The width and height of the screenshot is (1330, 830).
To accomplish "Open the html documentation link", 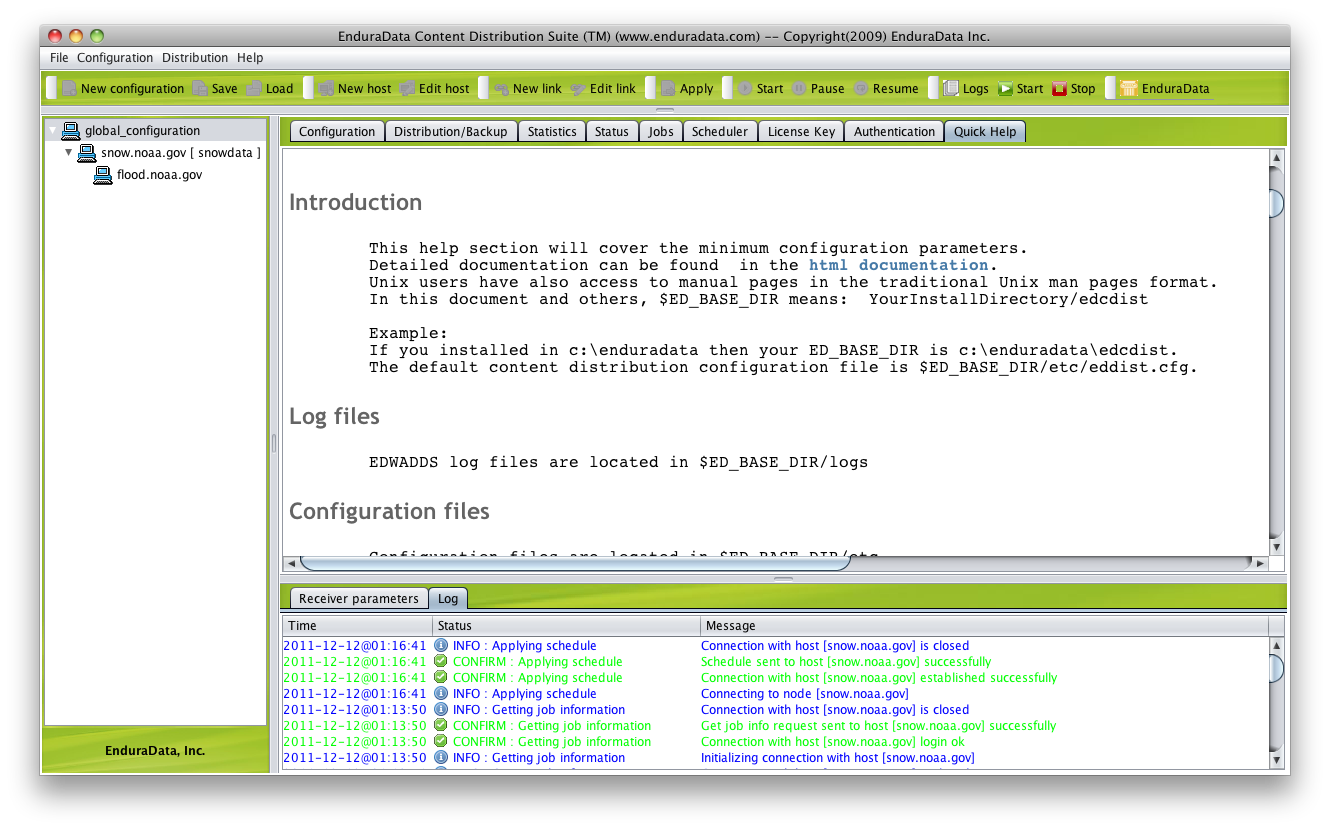I will (899, 265).
